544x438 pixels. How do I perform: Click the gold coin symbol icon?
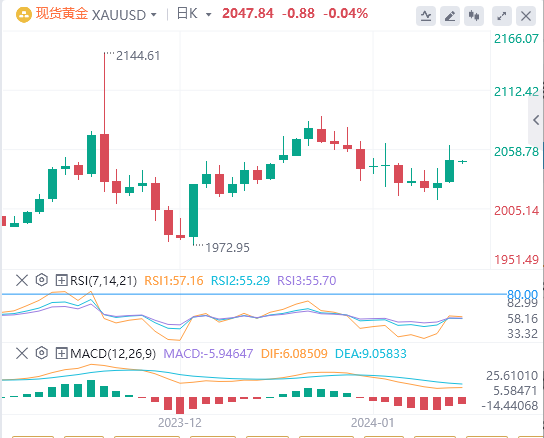[x=24, y=15]
